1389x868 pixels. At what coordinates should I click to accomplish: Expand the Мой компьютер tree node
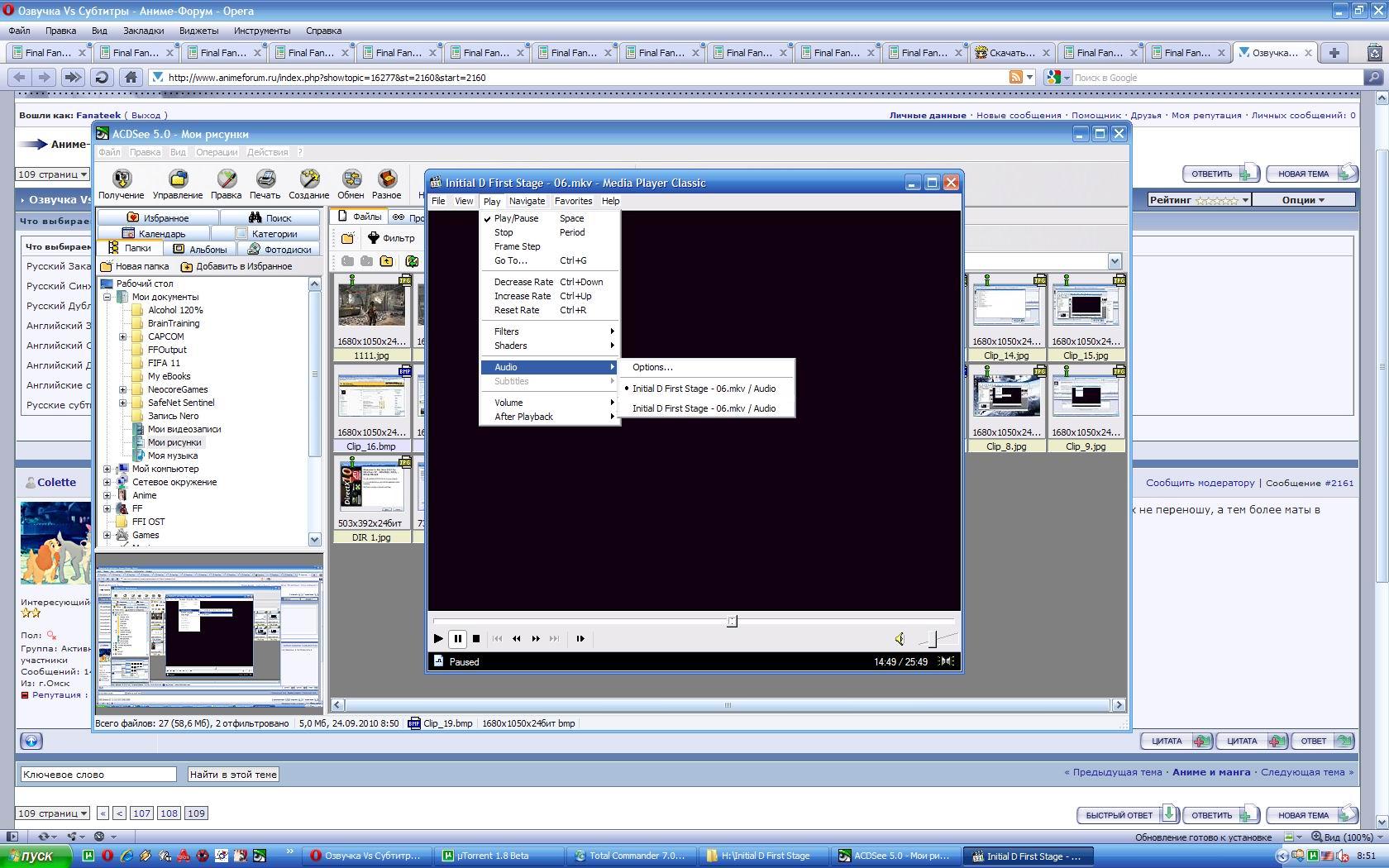[107, 469]
